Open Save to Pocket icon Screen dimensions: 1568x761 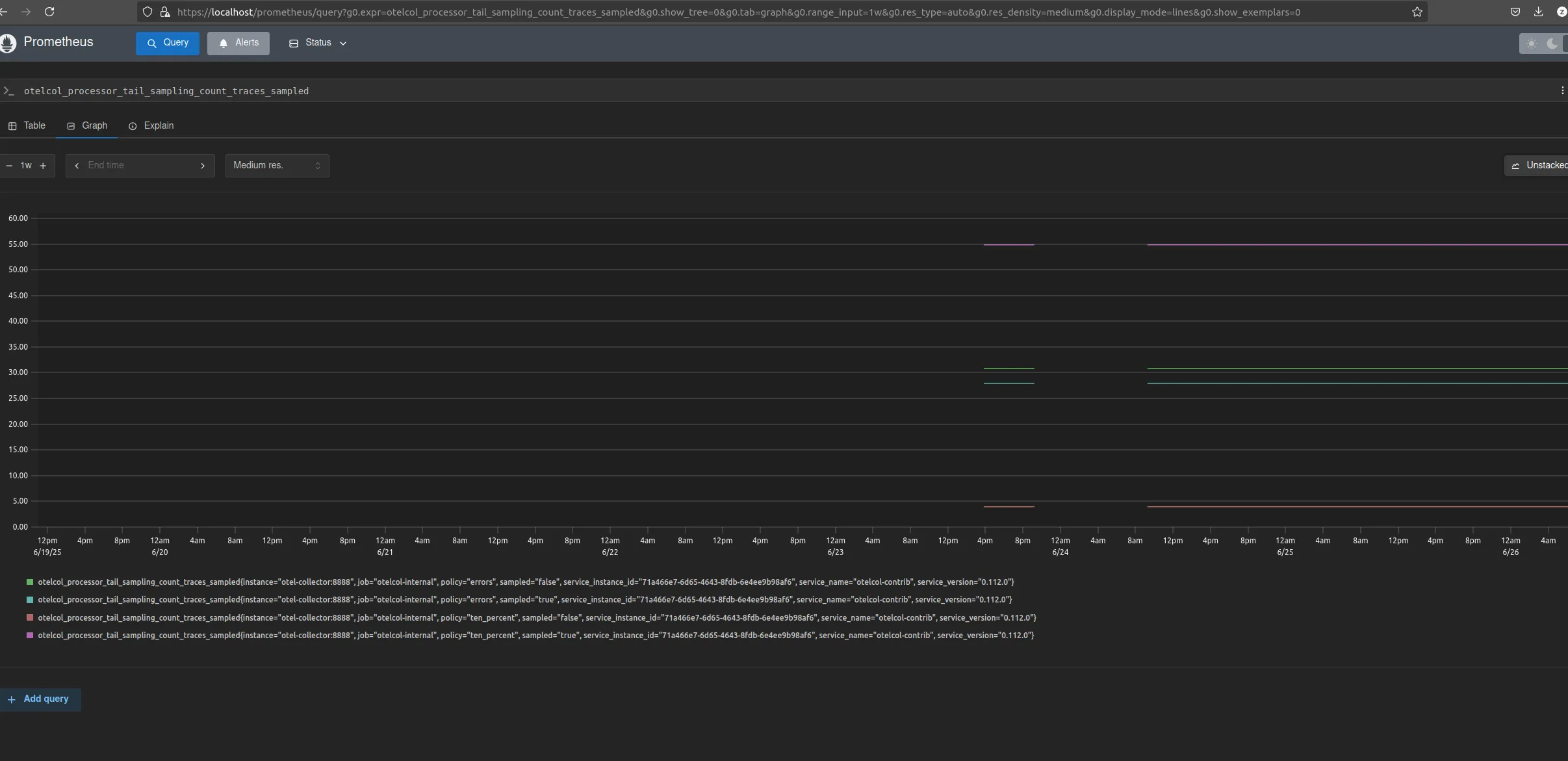pos(1515,12)
